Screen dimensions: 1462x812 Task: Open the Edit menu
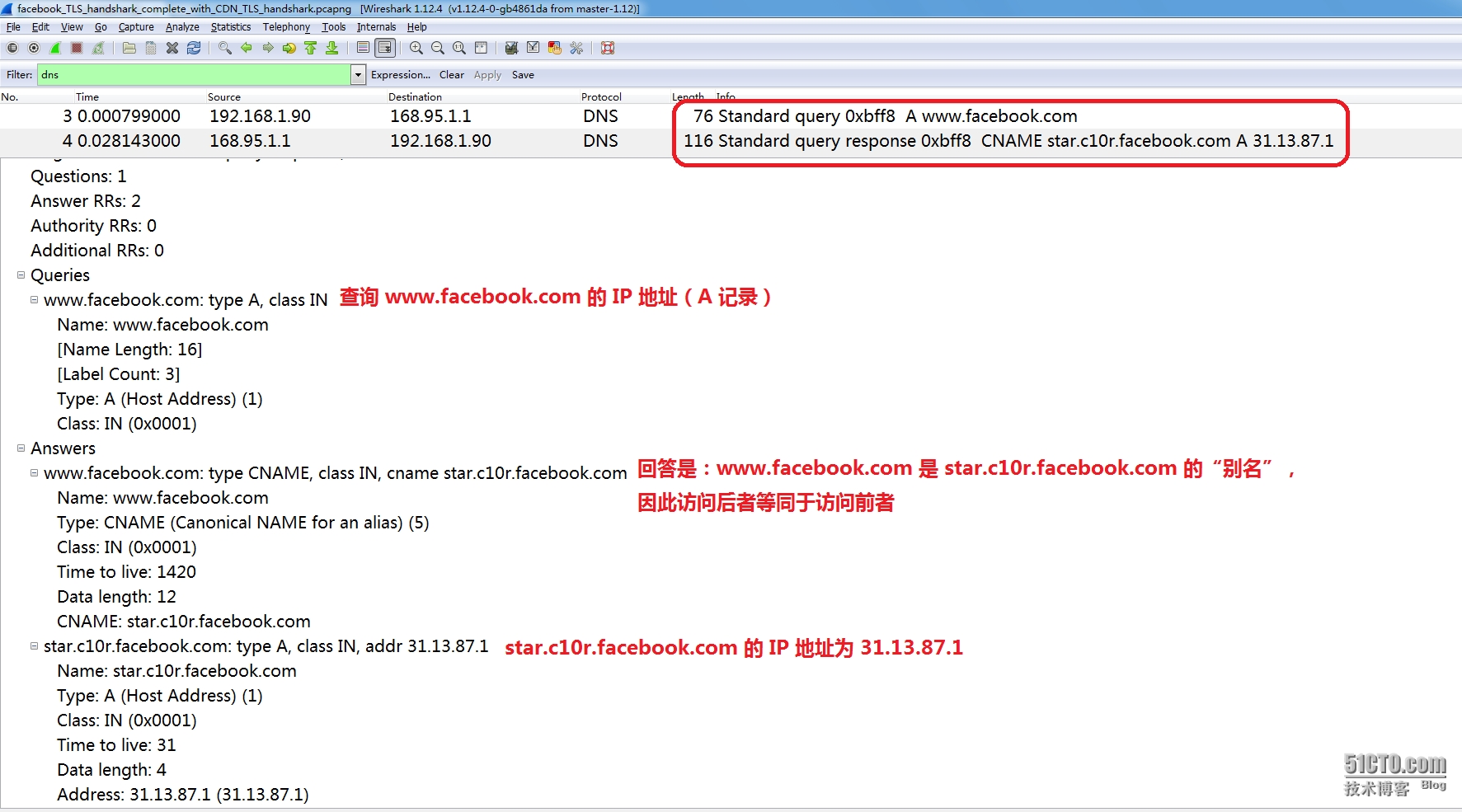[40, 27]
